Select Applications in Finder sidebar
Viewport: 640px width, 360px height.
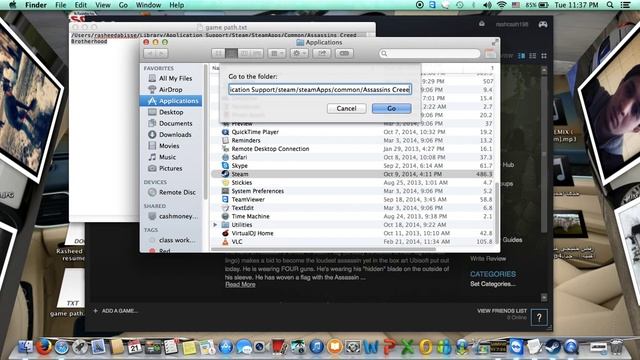click(x=171, y=101)
